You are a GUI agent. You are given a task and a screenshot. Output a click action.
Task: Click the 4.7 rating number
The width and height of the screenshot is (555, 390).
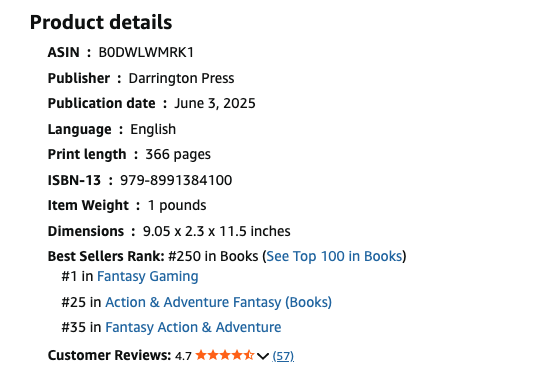point(183,356)
